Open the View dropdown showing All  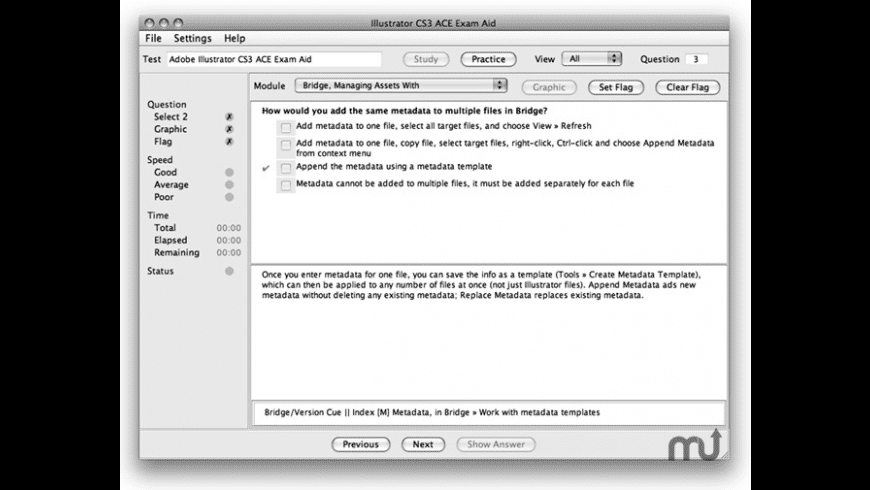pyautogui.click(x=591, y=58)
